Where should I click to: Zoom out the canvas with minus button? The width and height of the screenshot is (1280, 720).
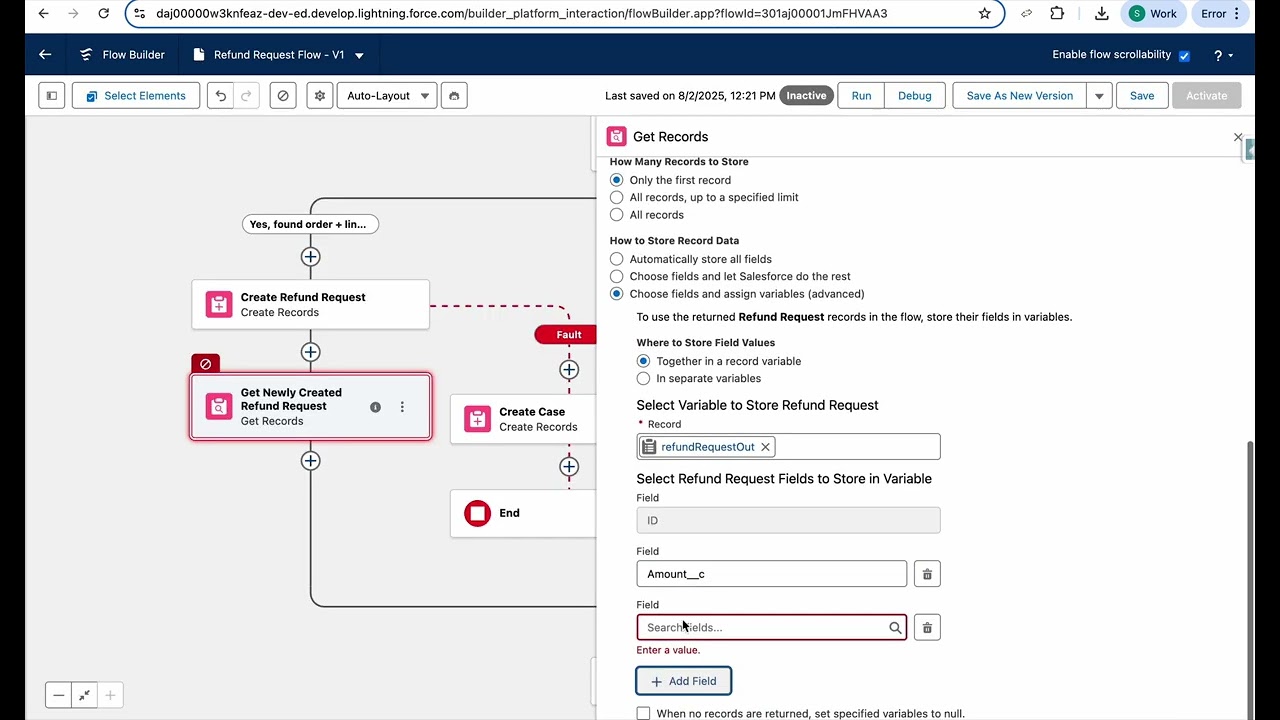[59, 696]
